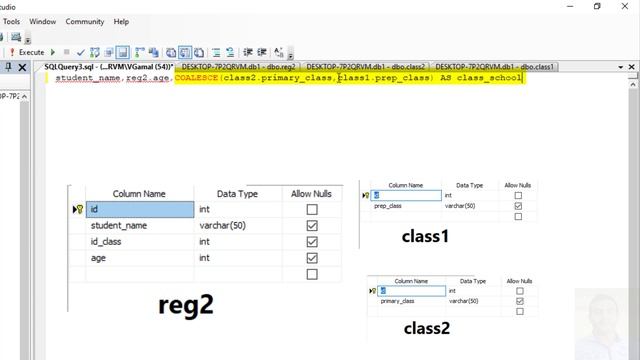Click the student_name column name cell

(140, 226)
